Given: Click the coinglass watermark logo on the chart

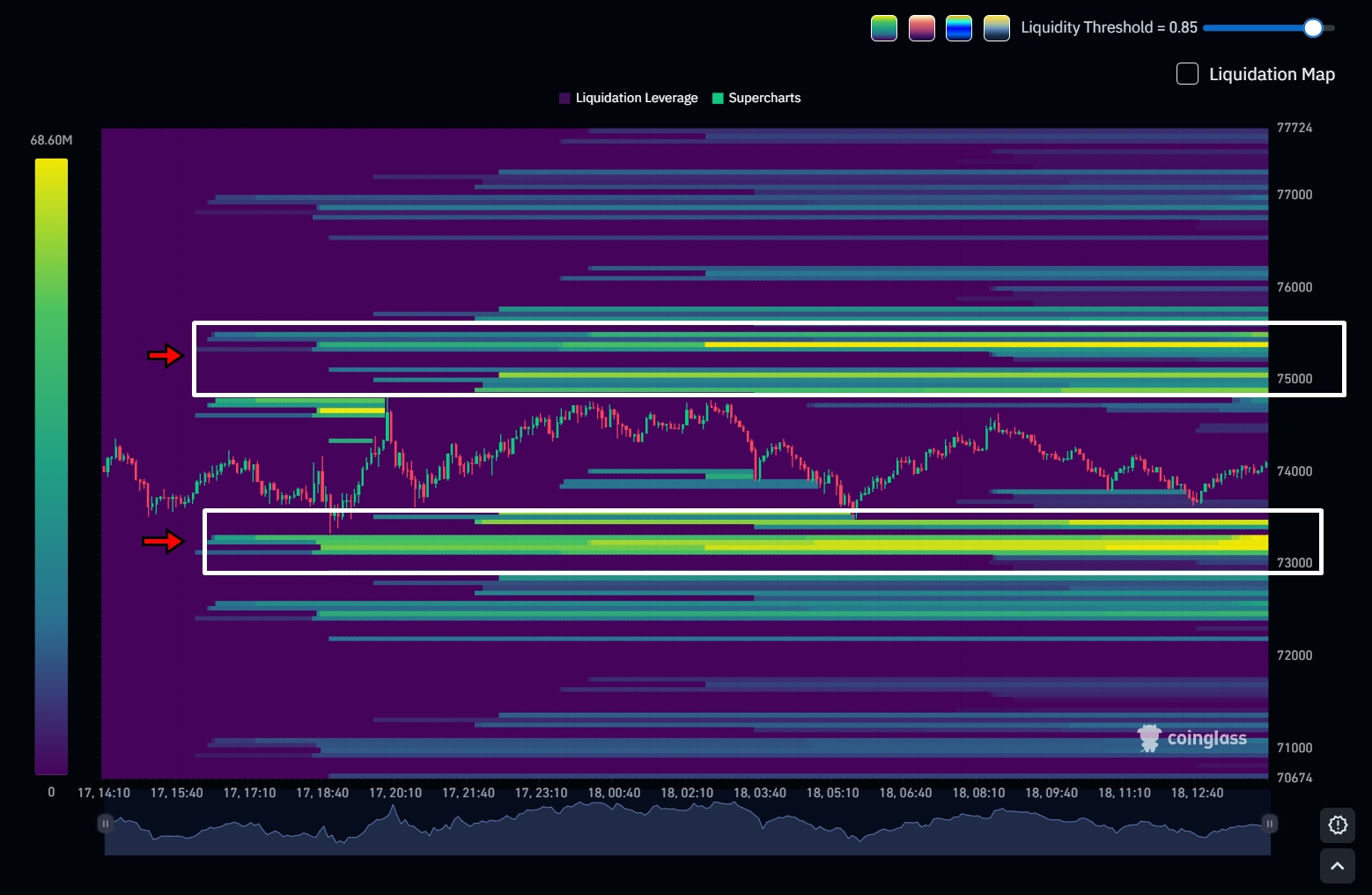Looking at the screenshot, I should pyautogui.click(x=1148, y=737).
